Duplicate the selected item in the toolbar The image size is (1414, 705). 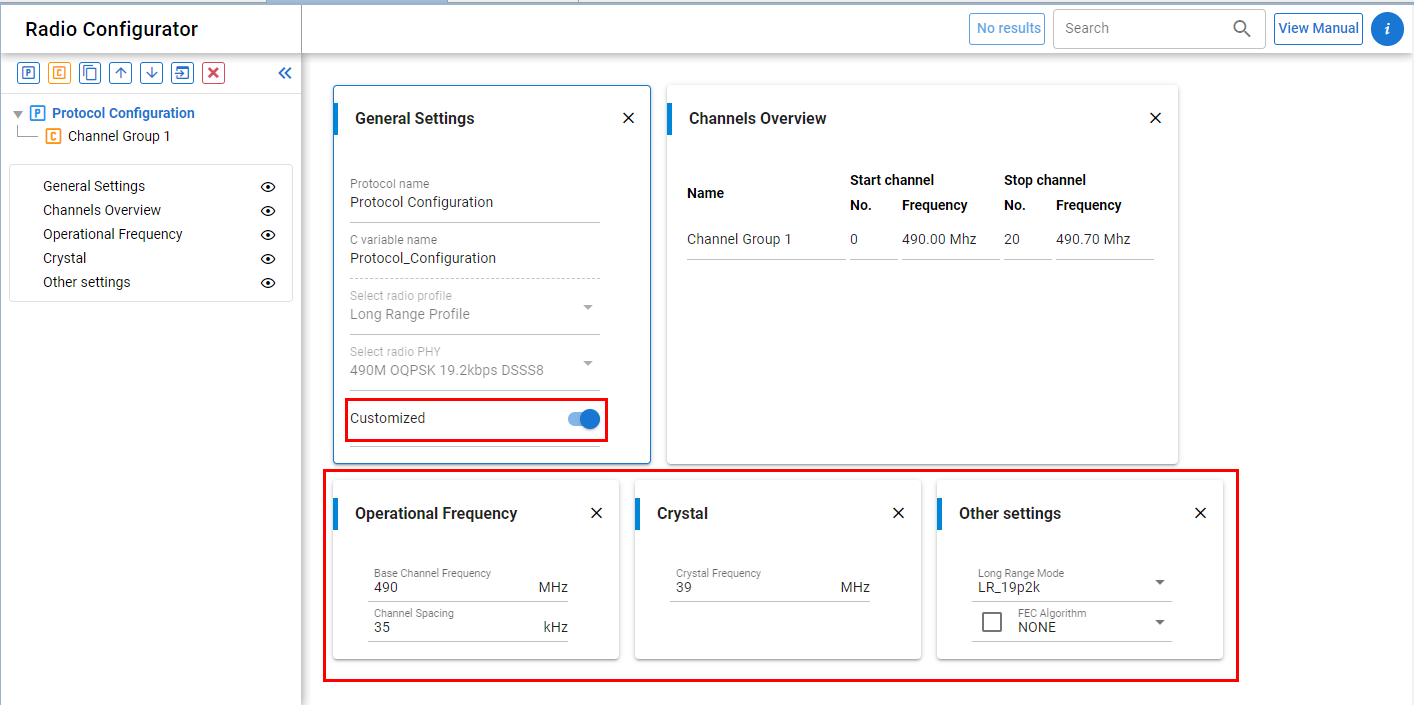click(x=90, y=72)
